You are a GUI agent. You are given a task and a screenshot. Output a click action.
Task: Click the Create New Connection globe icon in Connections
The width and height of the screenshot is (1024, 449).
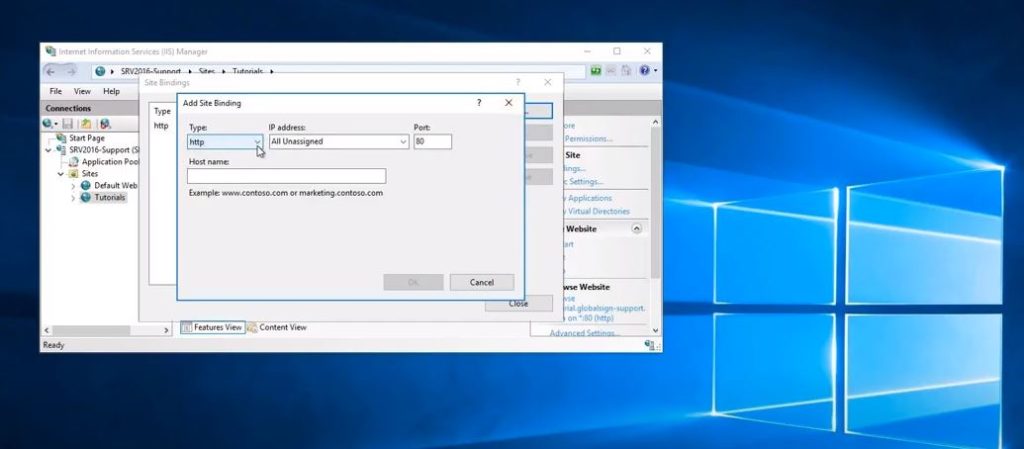point(48,123)
